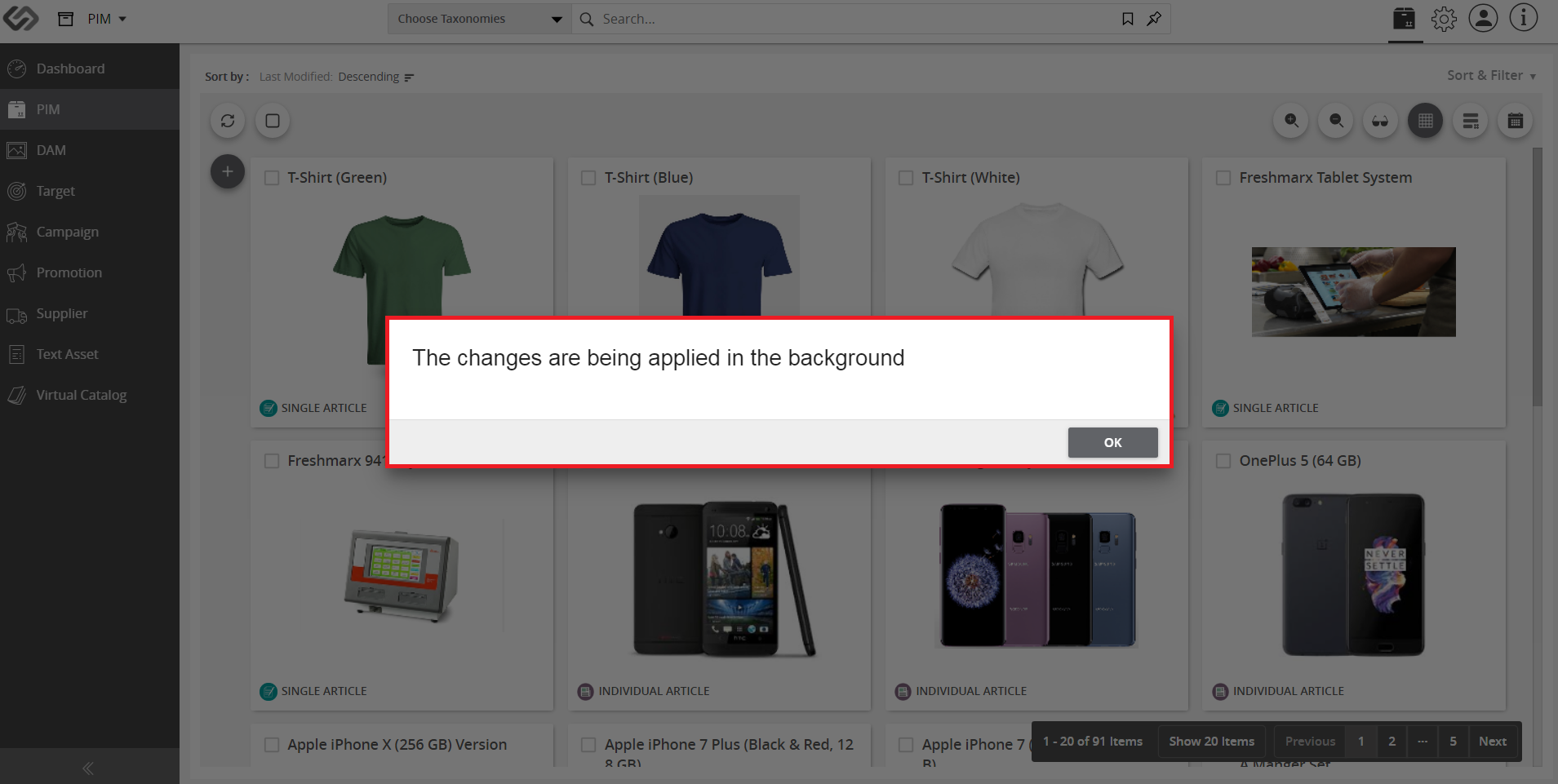This screenshot has height=784, width=1558.
Task: Open the Show 20 Items dropdown
Action: pyautogui.click(x=1211, y=742)
